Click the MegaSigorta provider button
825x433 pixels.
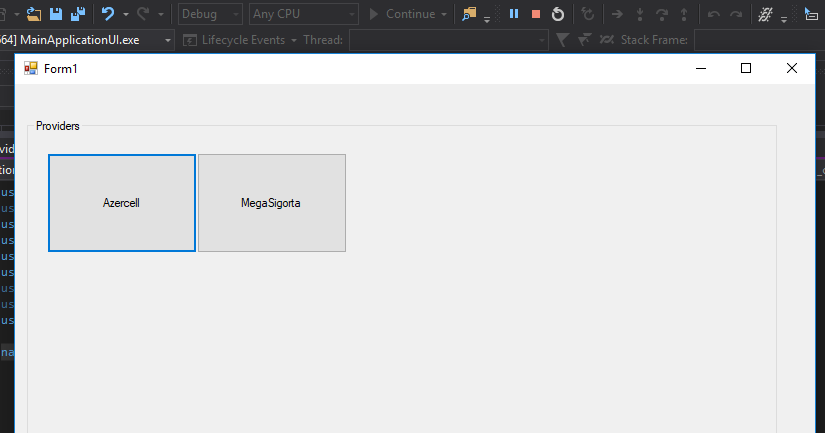point(271,203)
